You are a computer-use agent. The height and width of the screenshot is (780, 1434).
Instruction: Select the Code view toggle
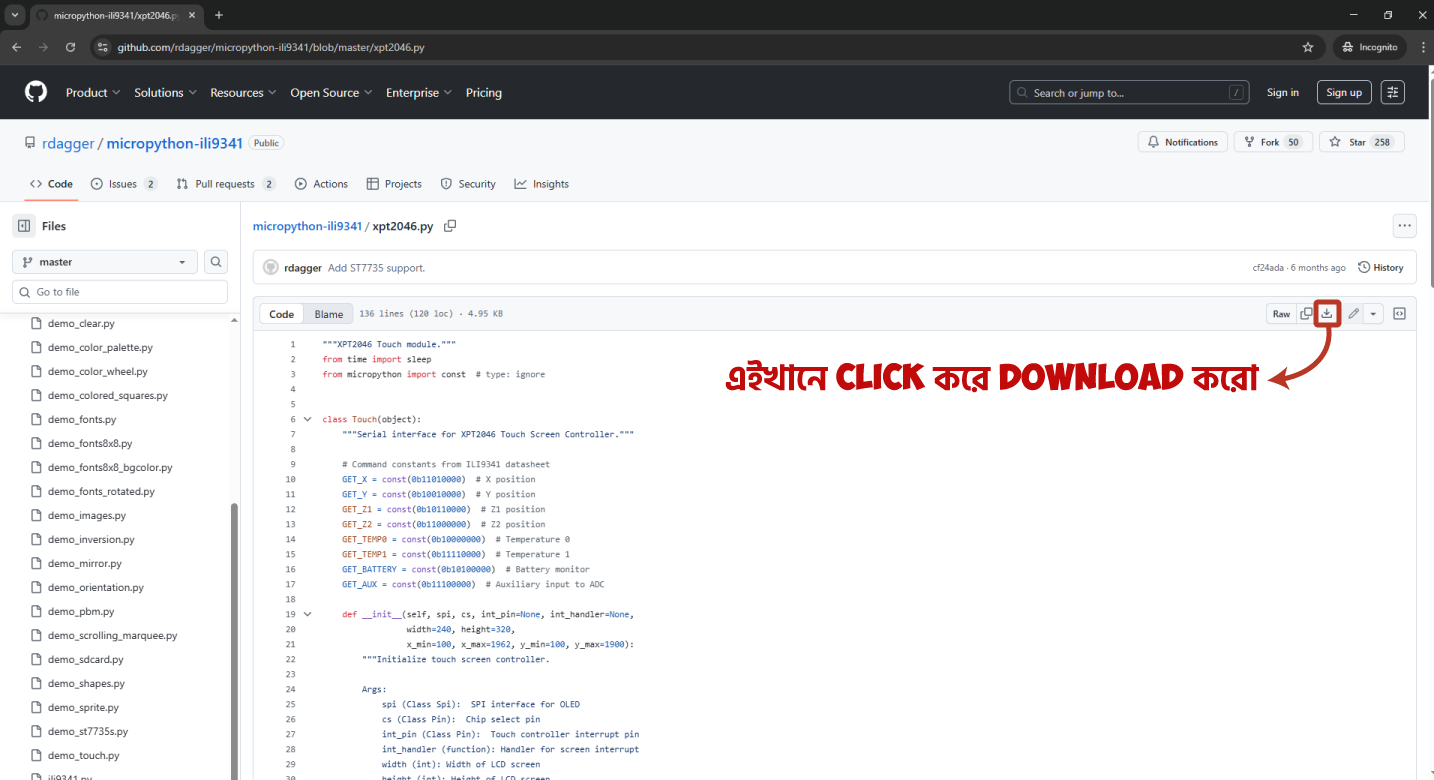click(282, 314)
